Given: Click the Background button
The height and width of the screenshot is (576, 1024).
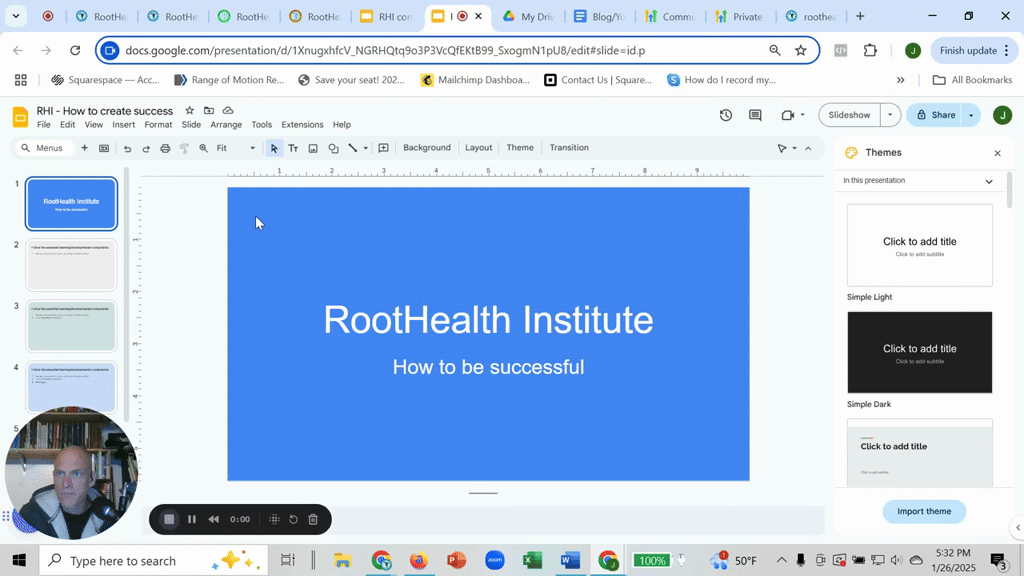Looking at the screenshot, I should (427, 148).
